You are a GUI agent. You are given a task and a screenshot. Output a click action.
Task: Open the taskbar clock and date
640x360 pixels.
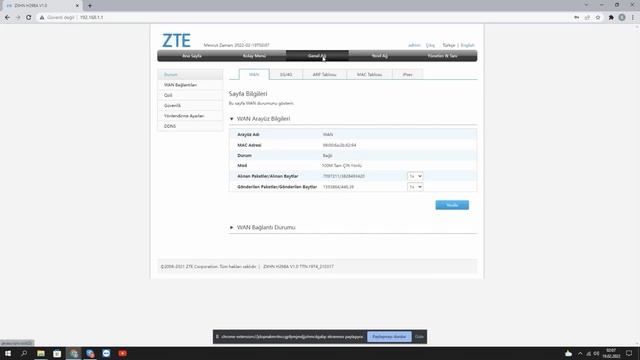pyautogui.click(x=611, y=353)
